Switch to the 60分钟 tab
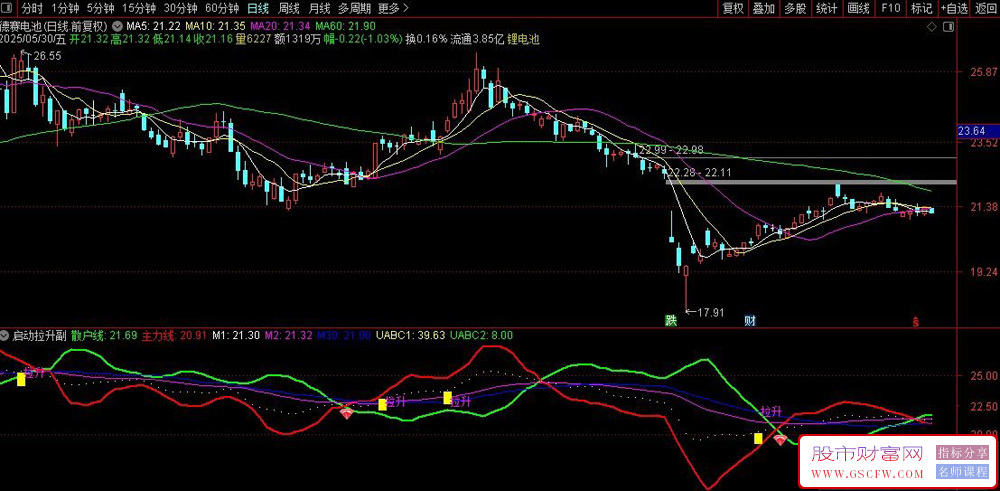The width and height of the screenshot is (1000, 491). (x=222, y=8)
